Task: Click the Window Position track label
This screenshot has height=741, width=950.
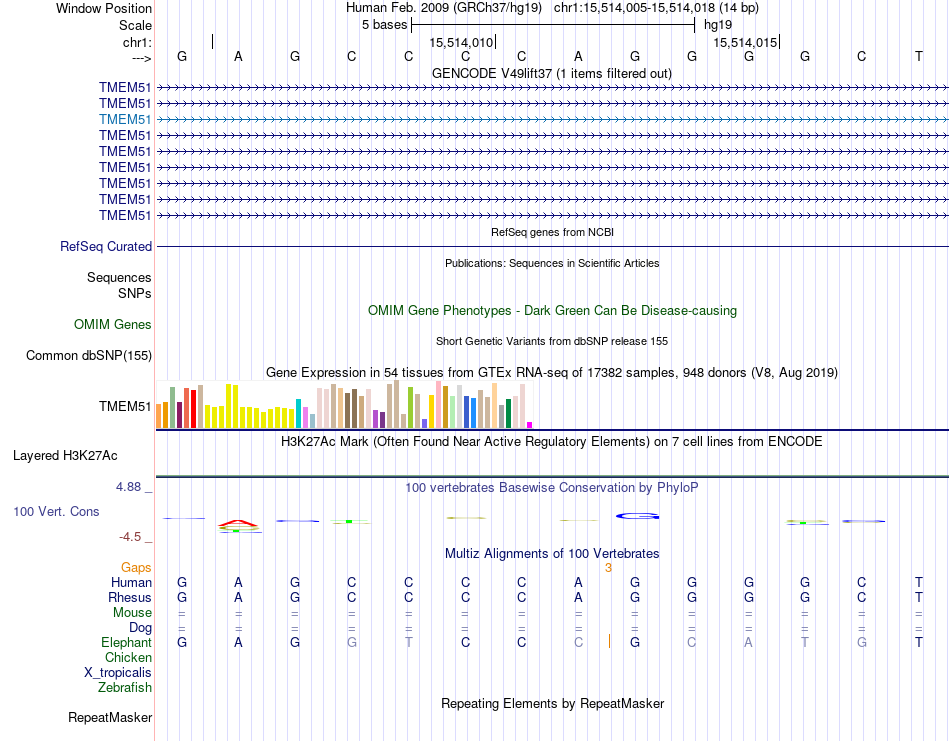Action: point(104,8)
